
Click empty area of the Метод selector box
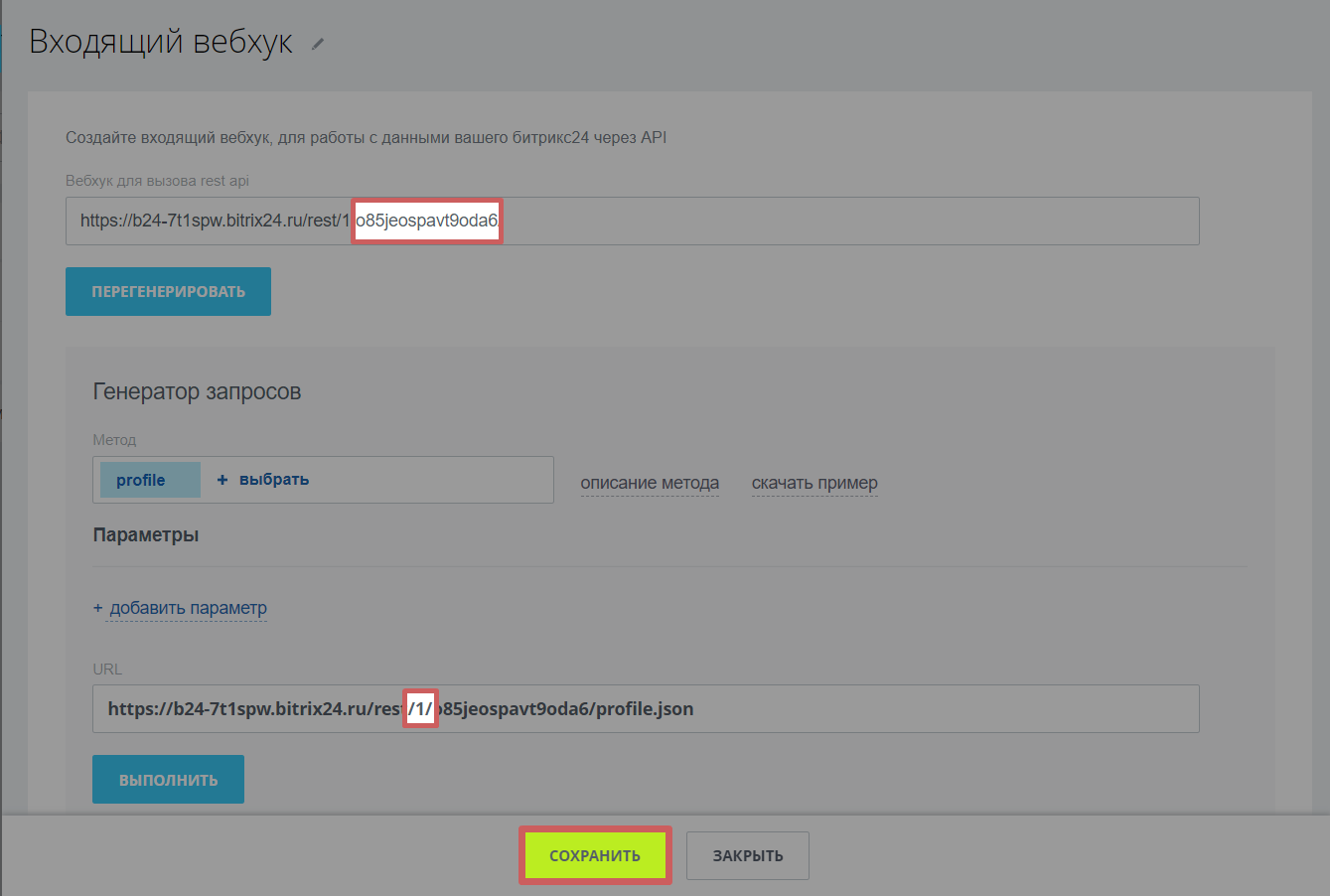(x=437, y=480)
